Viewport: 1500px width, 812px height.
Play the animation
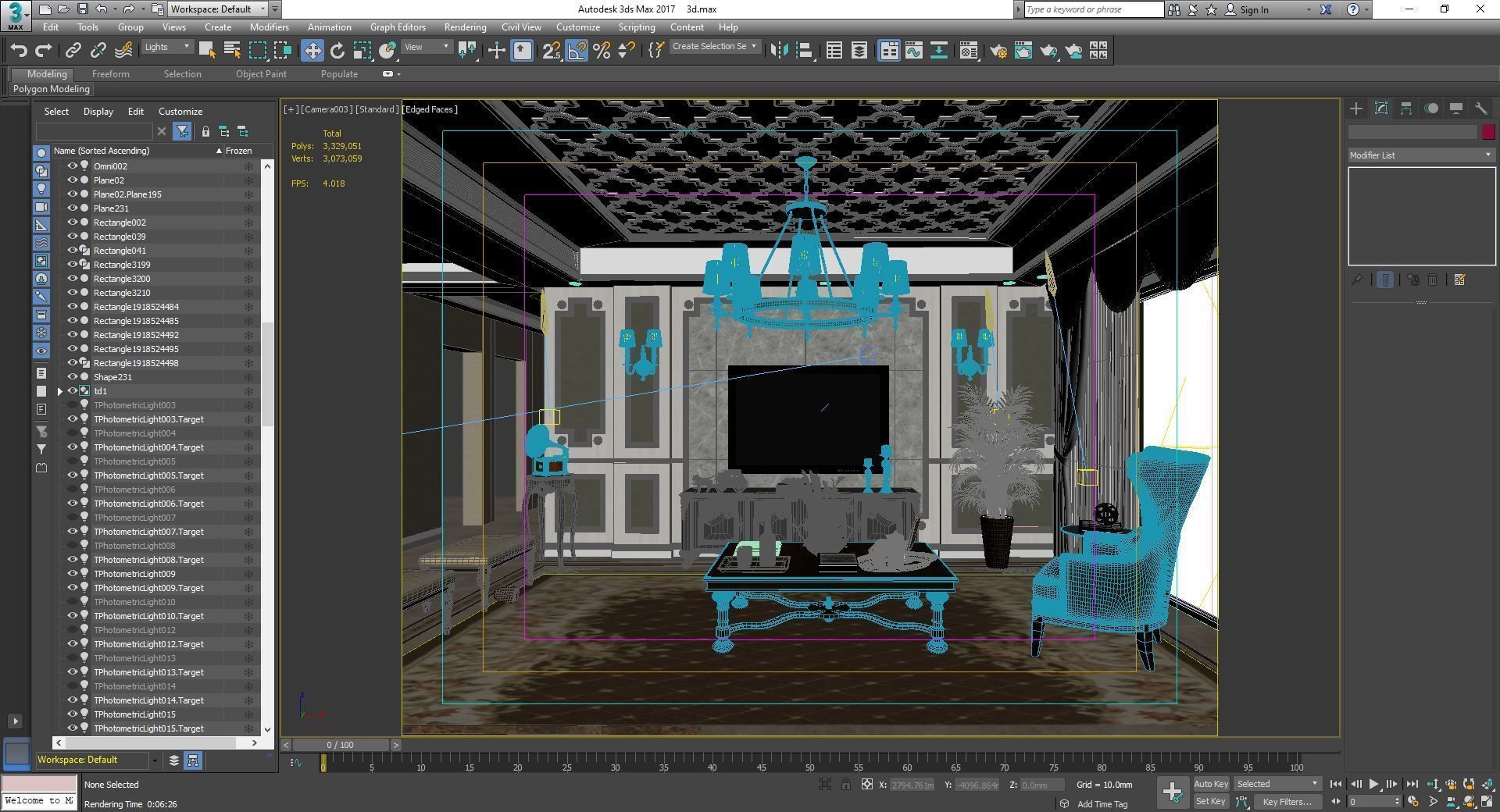point(1373,785)
